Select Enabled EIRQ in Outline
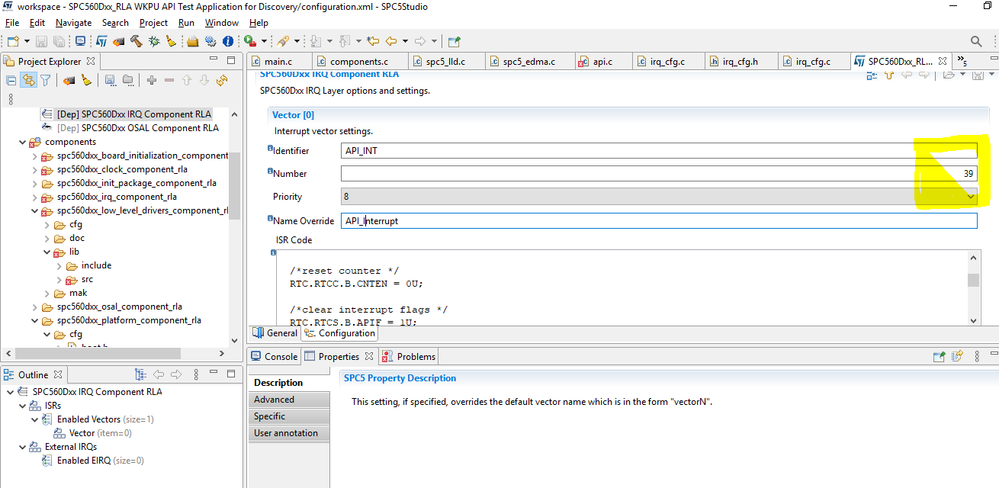Image resolution: width=999 pixels, height=488 pixels. pyautogui.click(x=93, y=460)
